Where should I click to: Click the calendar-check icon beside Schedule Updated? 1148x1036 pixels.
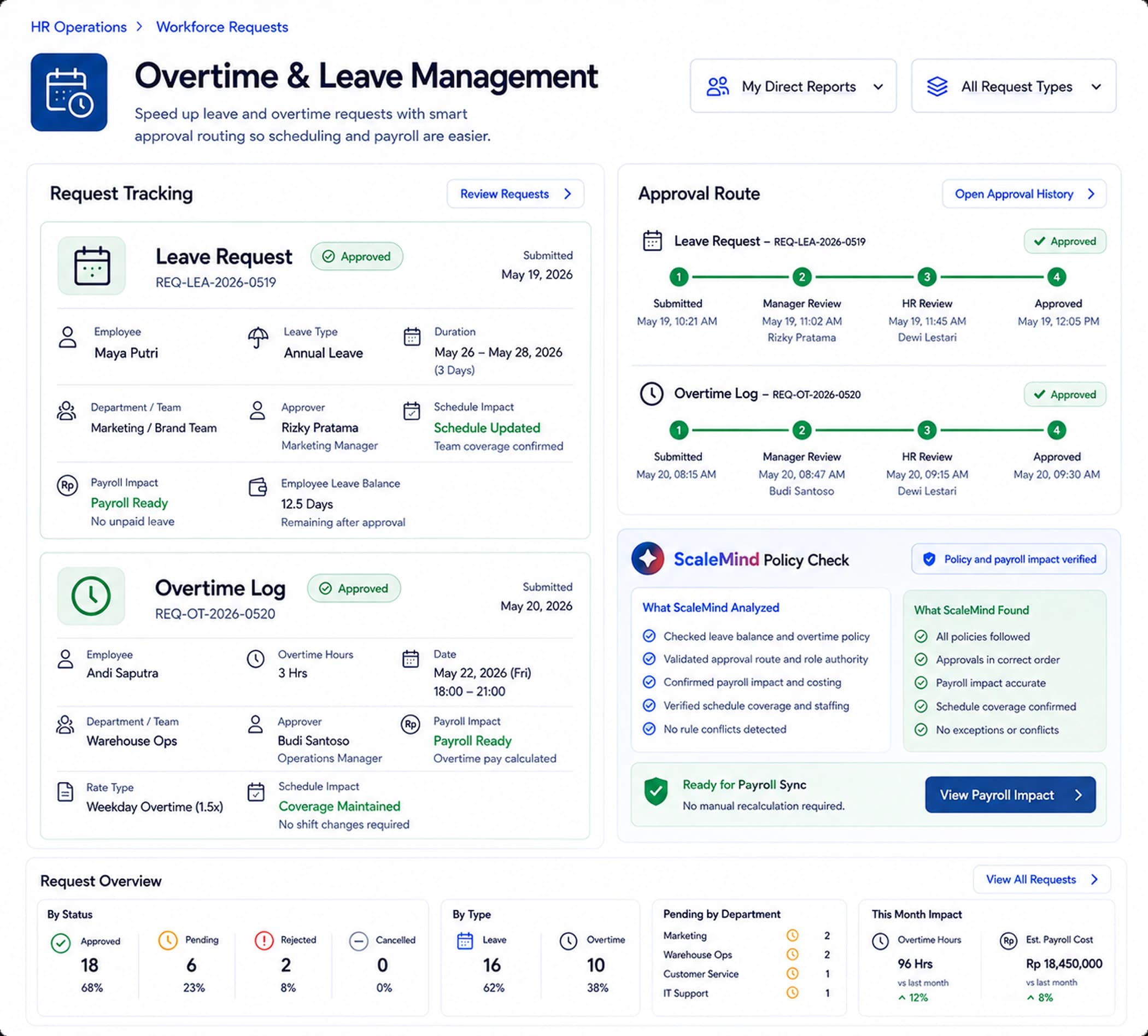(x=412, y=411)
